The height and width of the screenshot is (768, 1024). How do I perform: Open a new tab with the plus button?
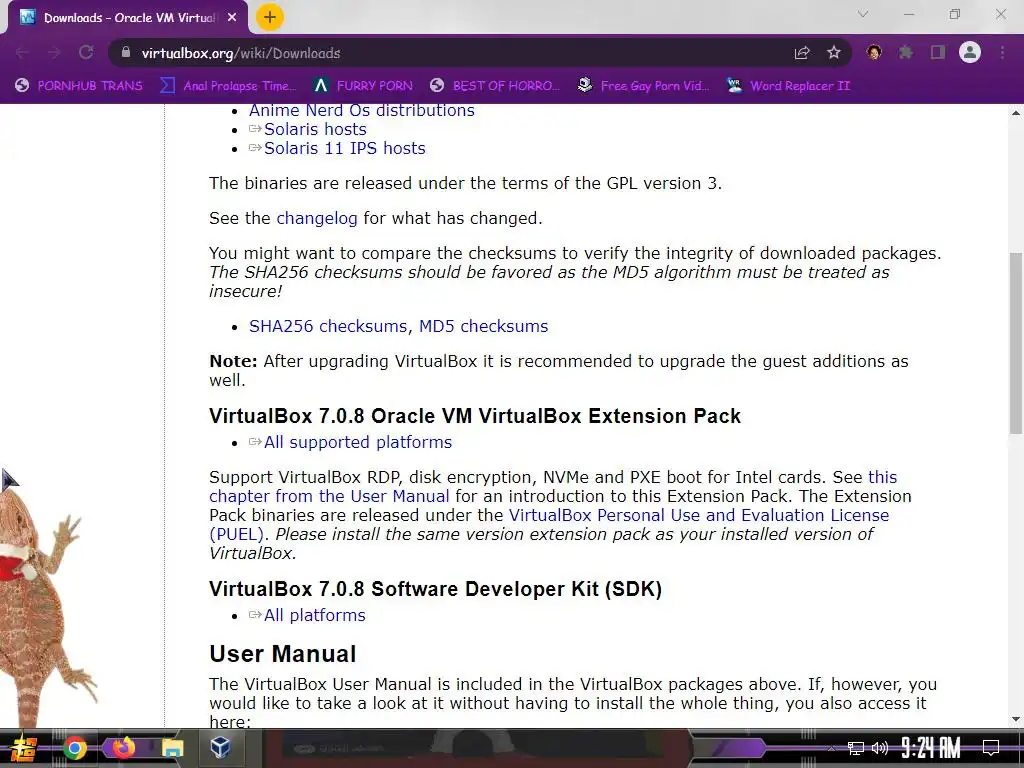(x=270, y=18)
